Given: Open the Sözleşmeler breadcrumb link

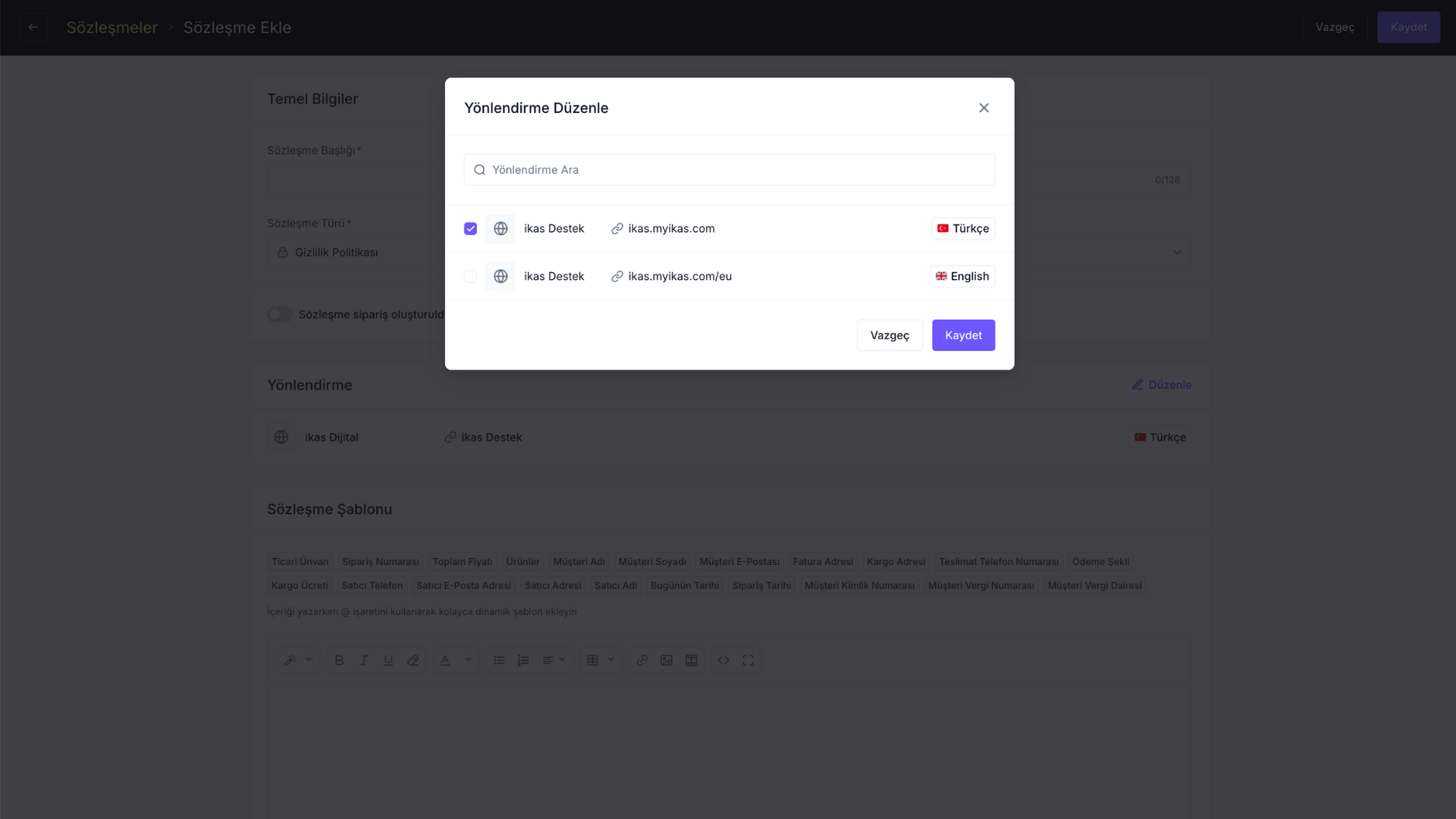Looking at the screenshot, I should point(112,27).
